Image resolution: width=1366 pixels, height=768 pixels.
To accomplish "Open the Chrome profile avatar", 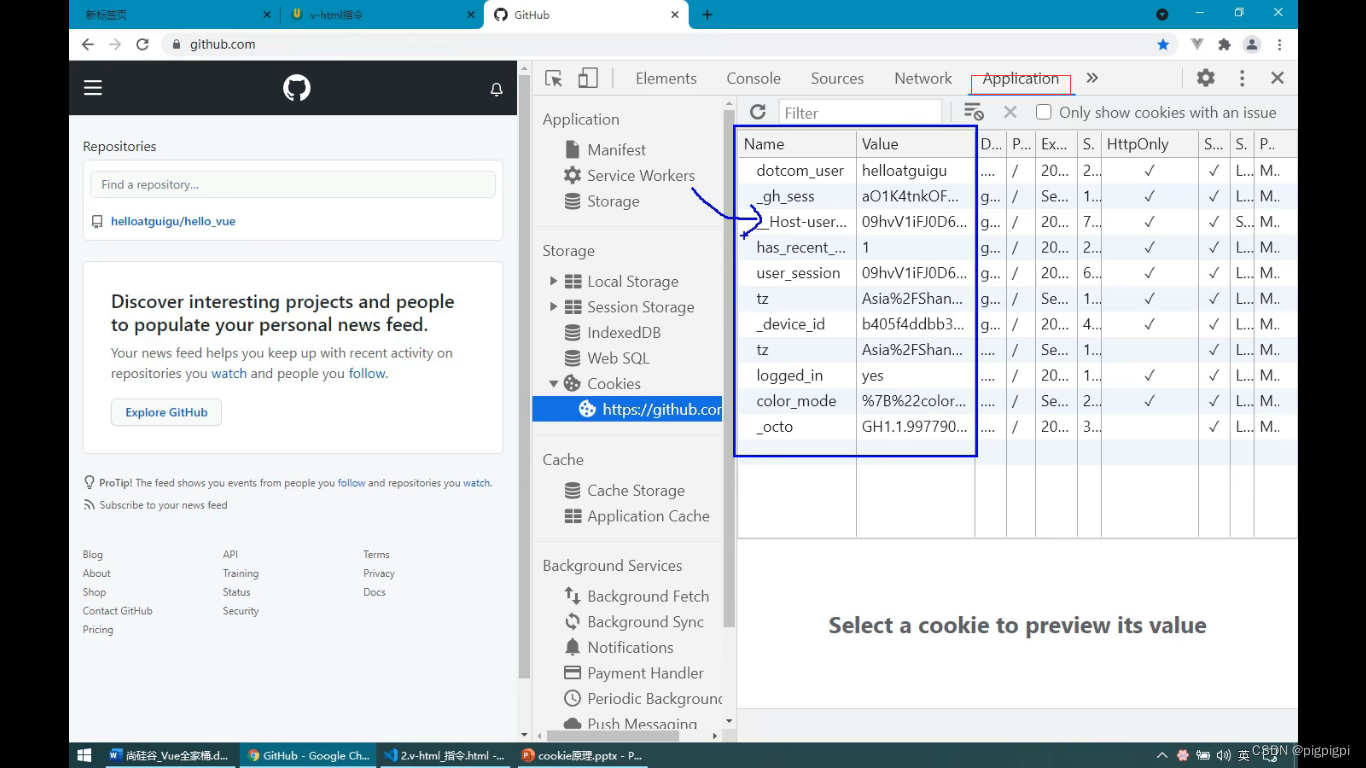I will pyautogui.click(x=1251, y=44).
